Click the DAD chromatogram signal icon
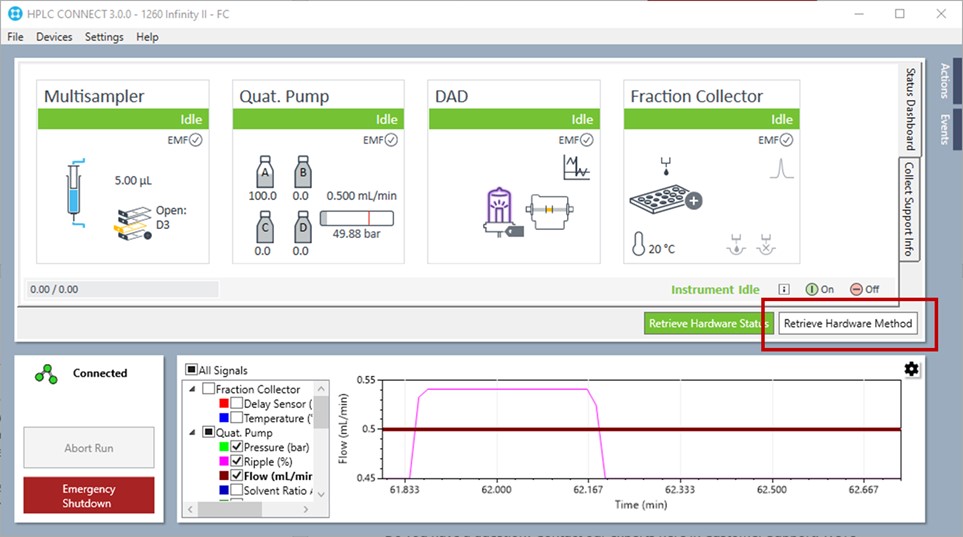Screen dimensions: 963x537 pyautogui.click(x=576, y=167)
